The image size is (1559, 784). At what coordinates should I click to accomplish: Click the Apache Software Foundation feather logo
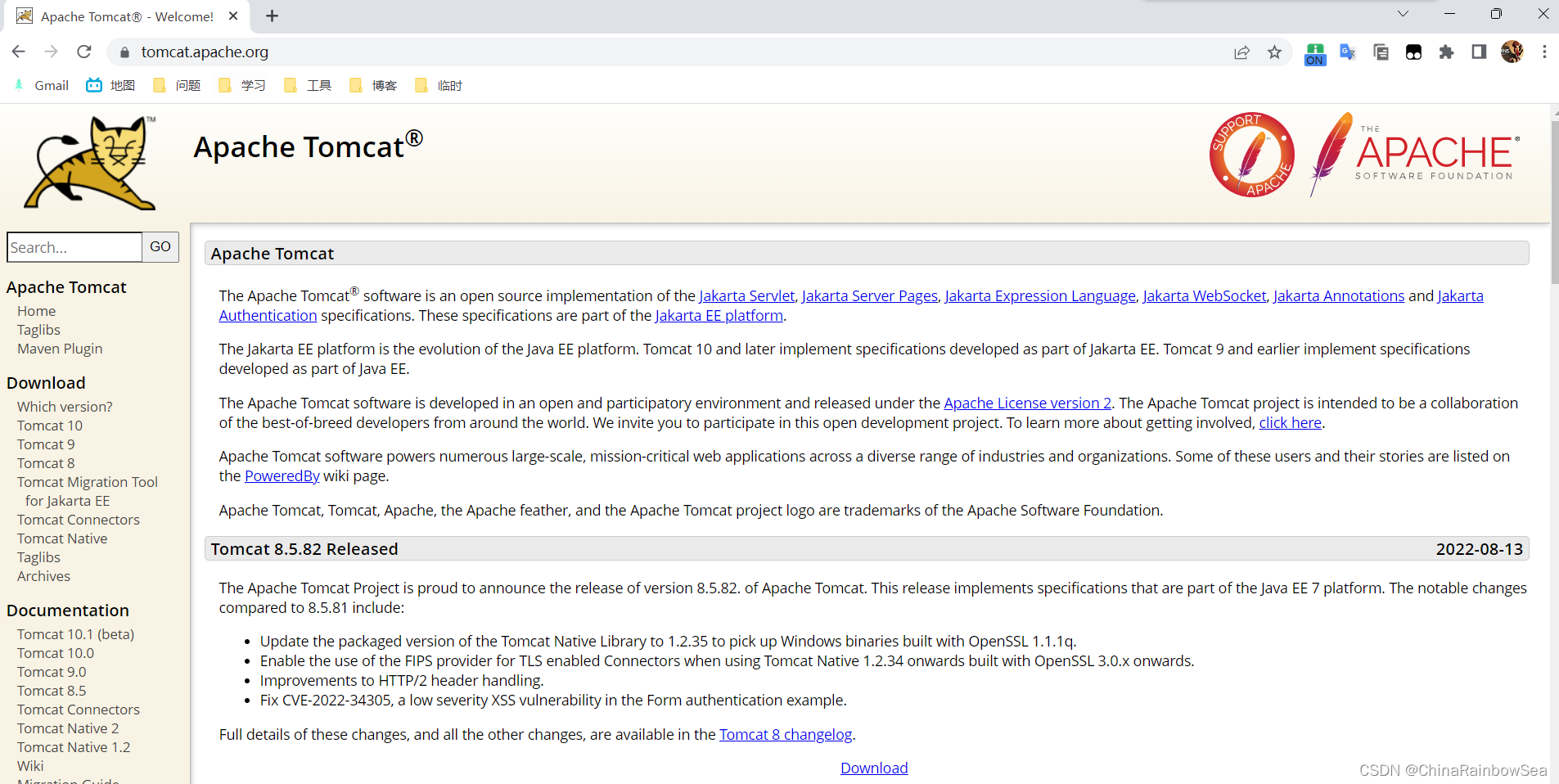[x=1415, y=155]
